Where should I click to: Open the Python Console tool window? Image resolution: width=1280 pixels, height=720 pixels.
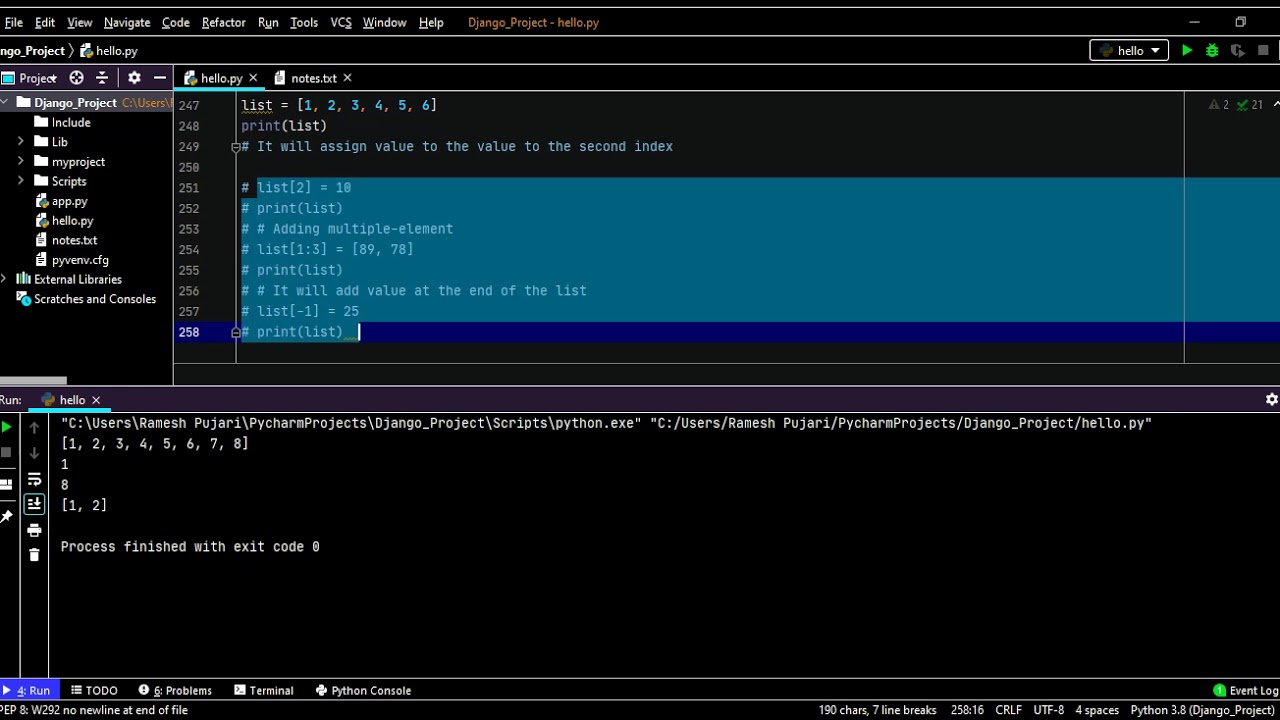(363, 690)
